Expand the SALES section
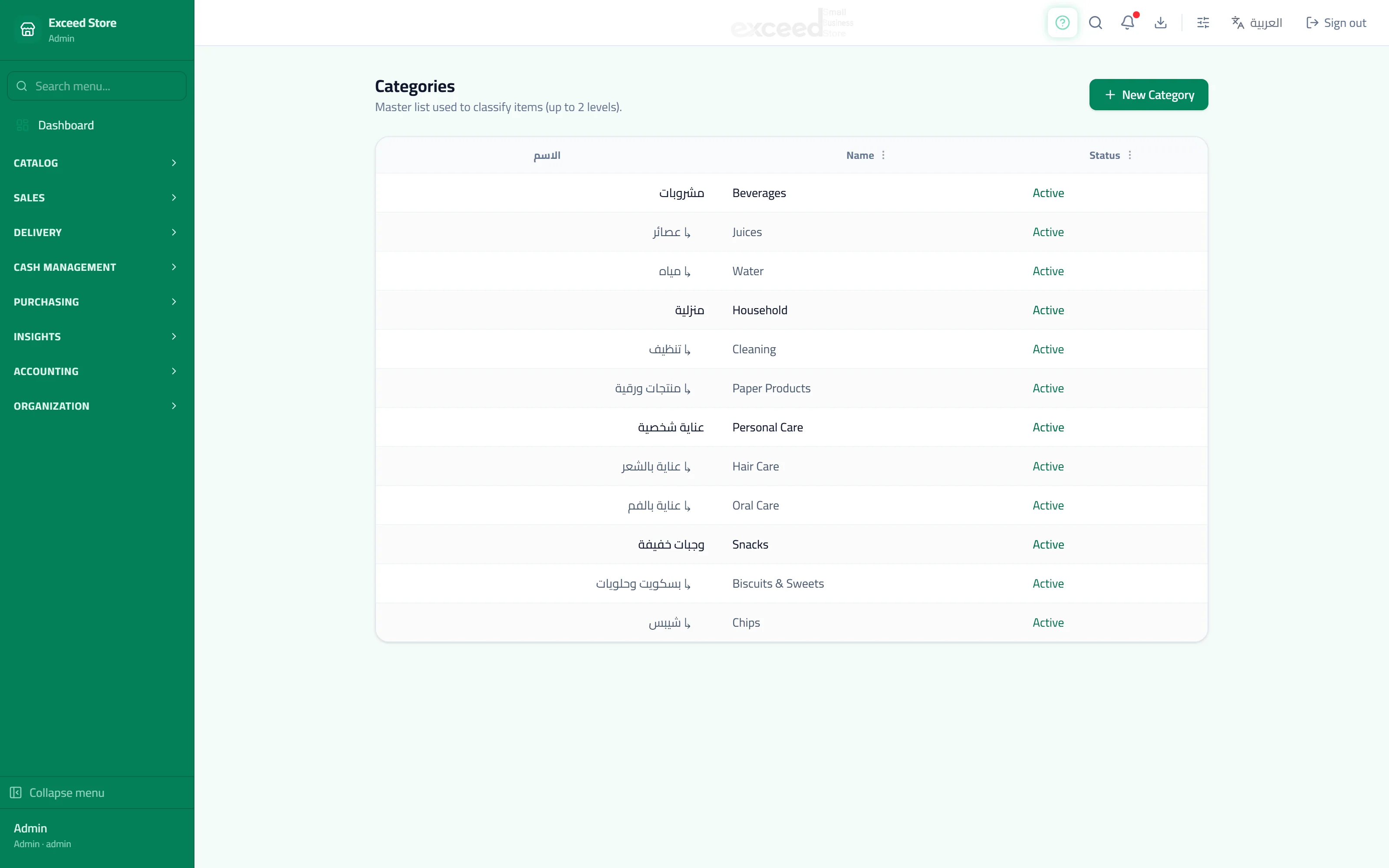 pos(96,197)
